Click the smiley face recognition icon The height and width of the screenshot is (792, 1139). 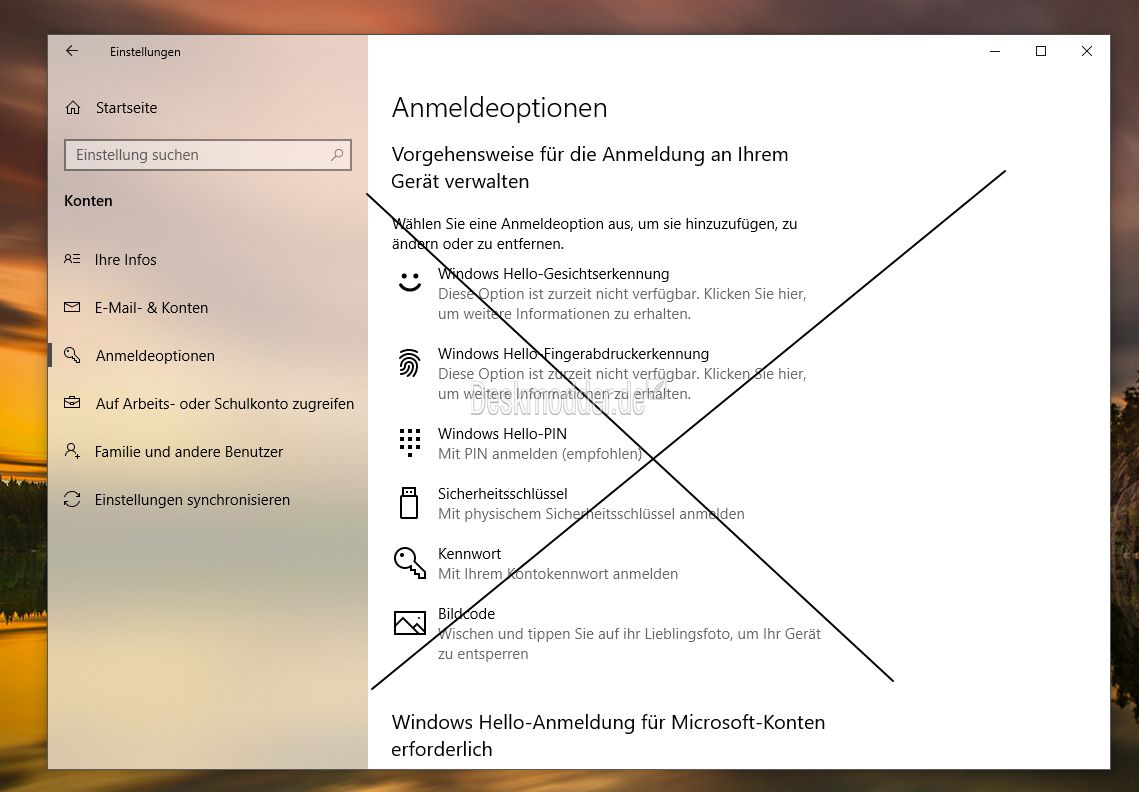[410, 282]
